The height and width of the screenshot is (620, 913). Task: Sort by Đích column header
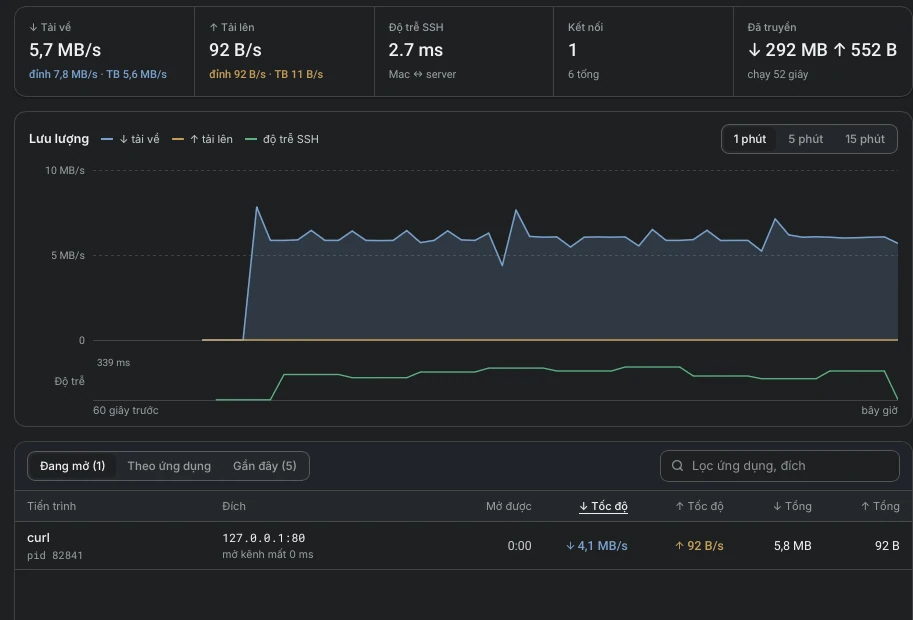pos(233,506)
